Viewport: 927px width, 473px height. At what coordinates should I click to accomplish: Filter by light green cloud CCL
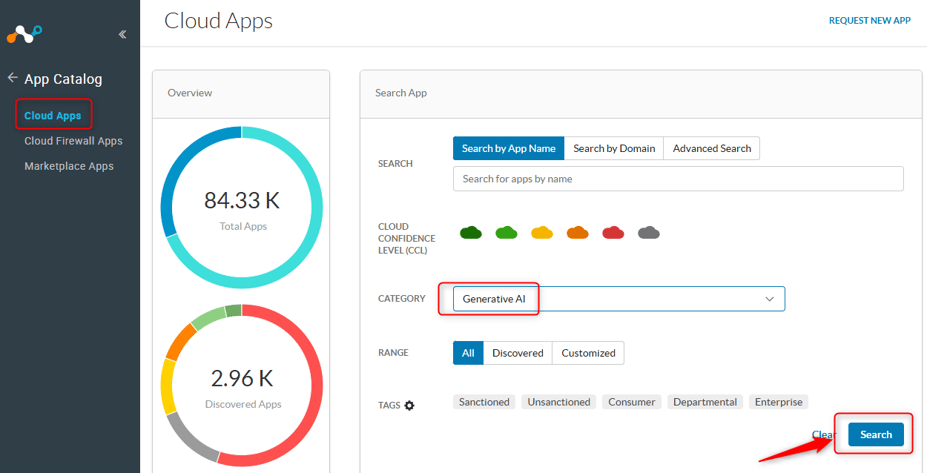[507, 232]
